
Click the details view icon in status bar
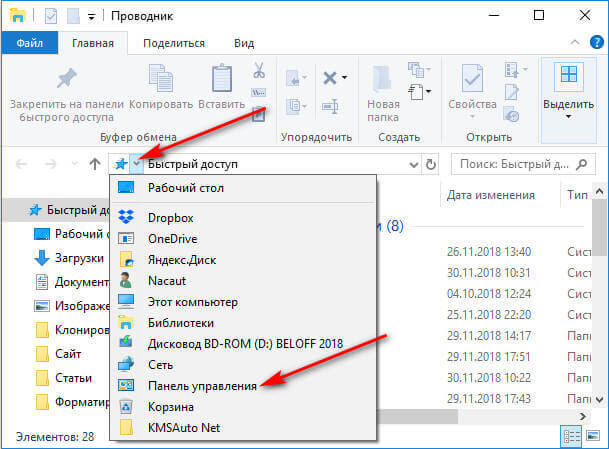coord(571,437)
